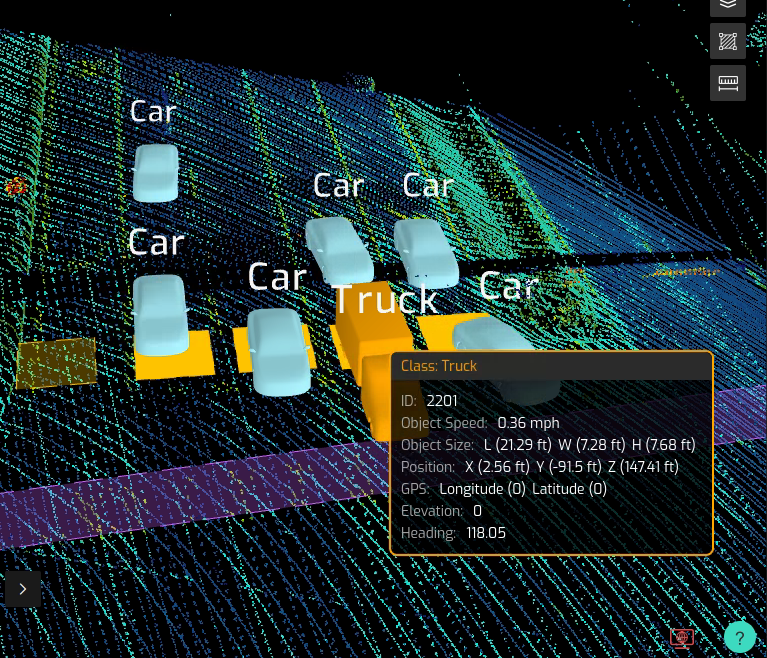Select the yellow hatched zone on the left

coord(57,362)
